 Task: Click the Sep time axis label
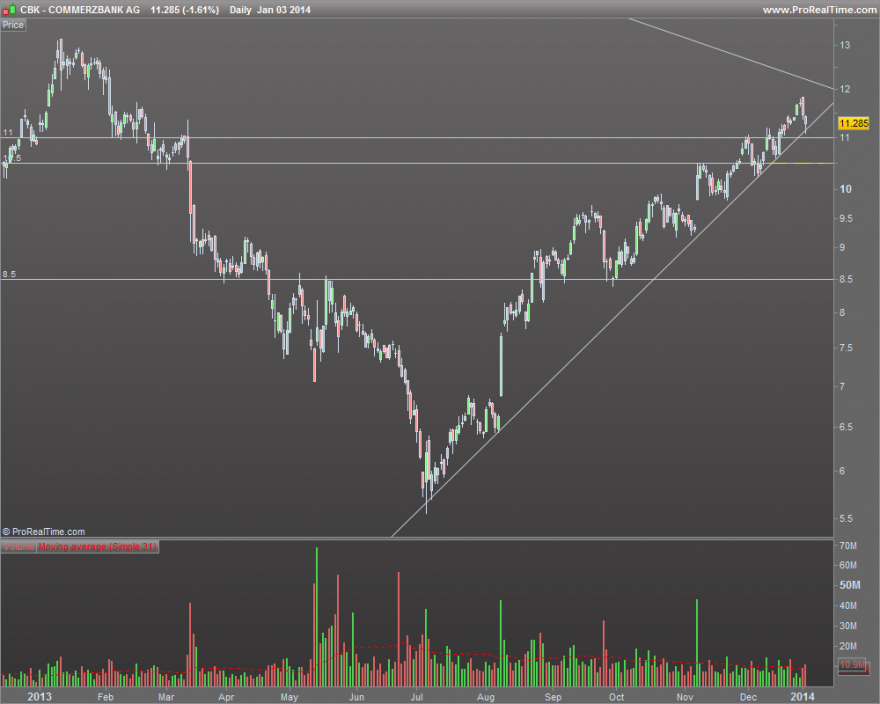tap(553, 697)
